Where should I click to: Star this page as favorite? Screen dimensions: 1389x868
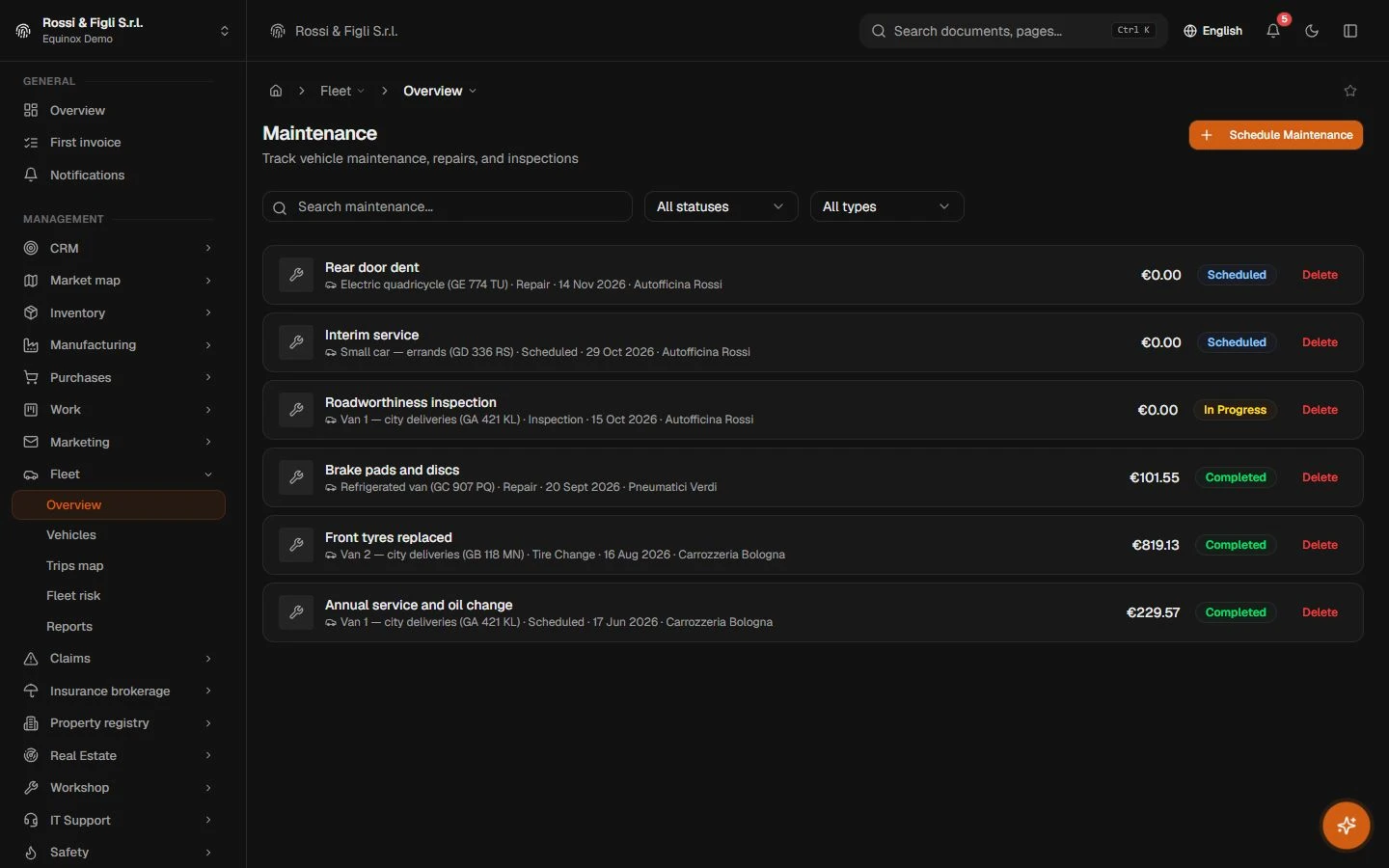click(1350, 91)
